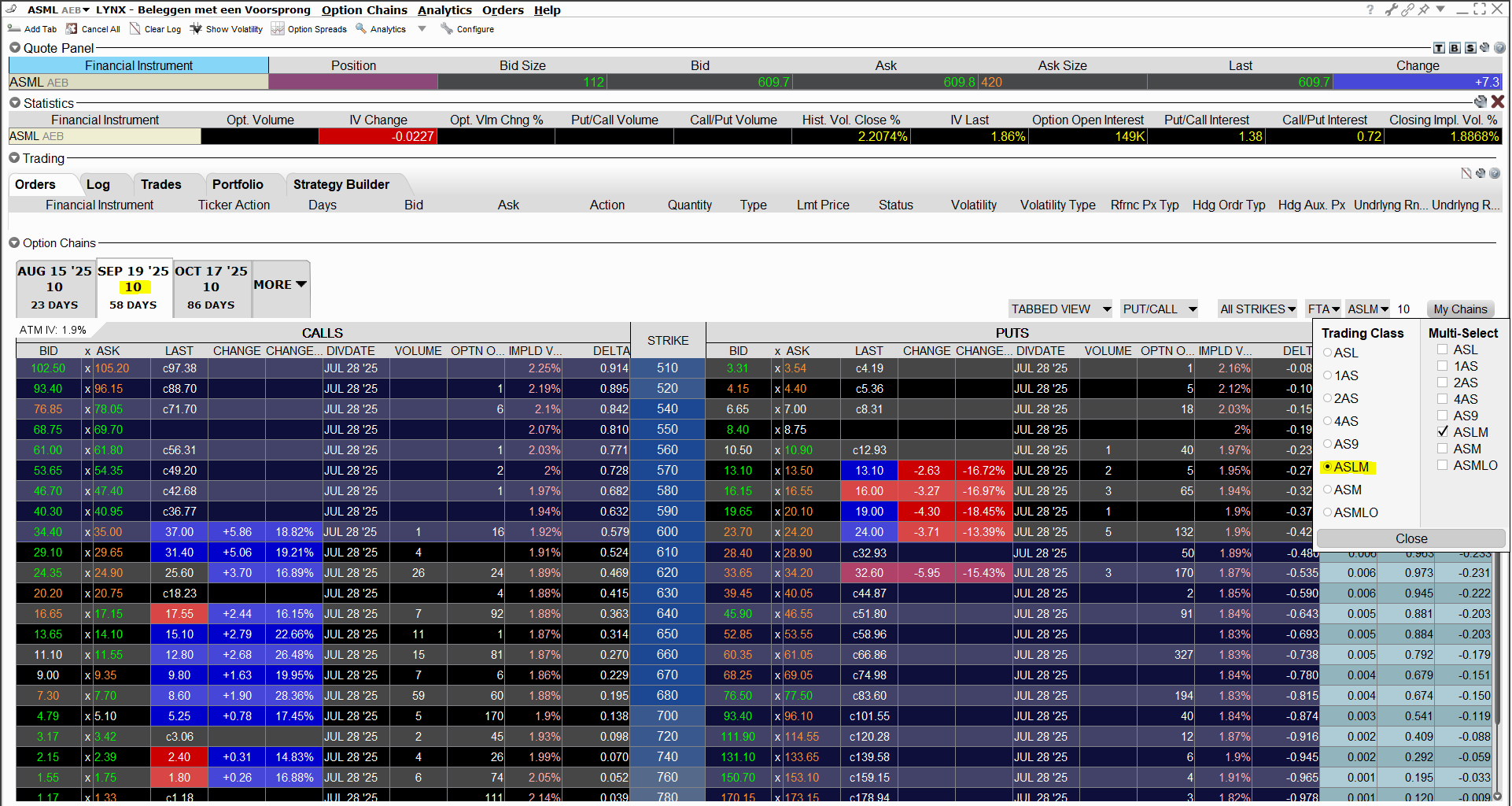Click the question mark icon in the title bar
The image size is (1512, 806).
(1370, 9)
